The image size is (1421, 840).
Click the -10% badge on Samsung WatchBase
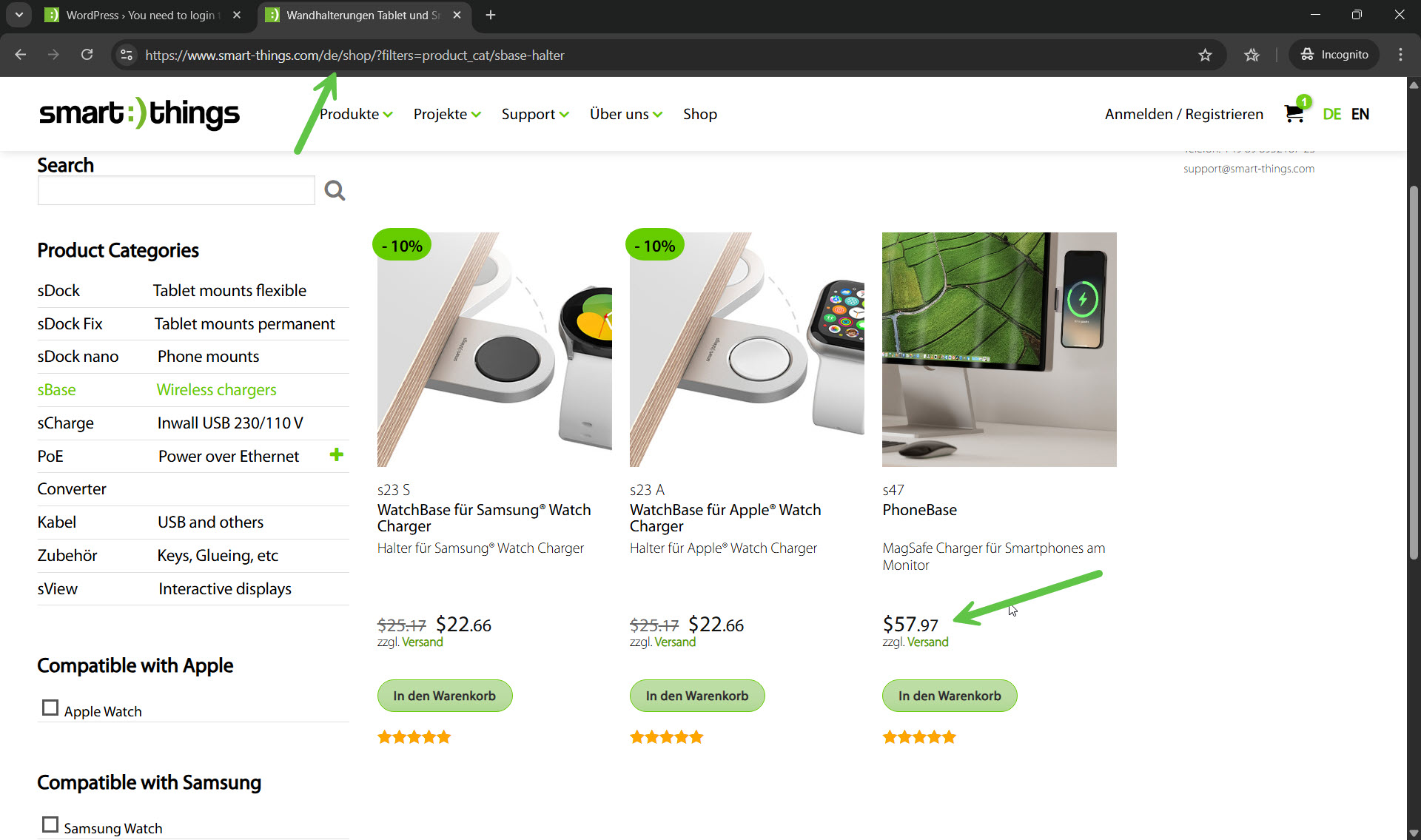[x=402, y=246]
